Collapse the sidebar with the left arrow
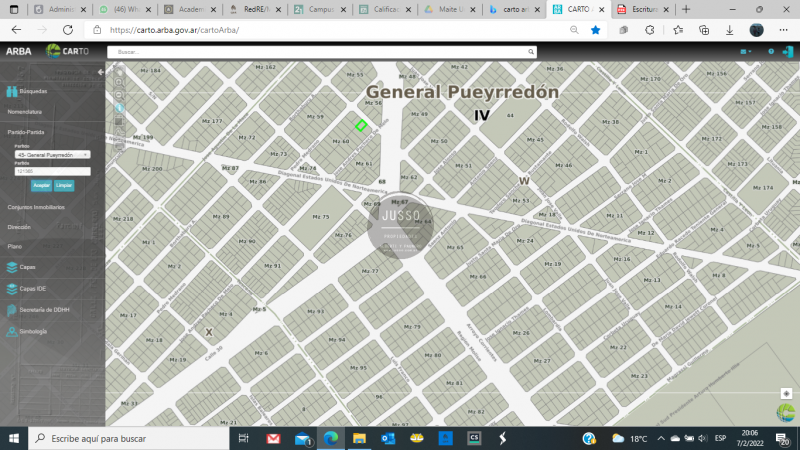The height and width of the screenshot is (450, 800). 100,72
